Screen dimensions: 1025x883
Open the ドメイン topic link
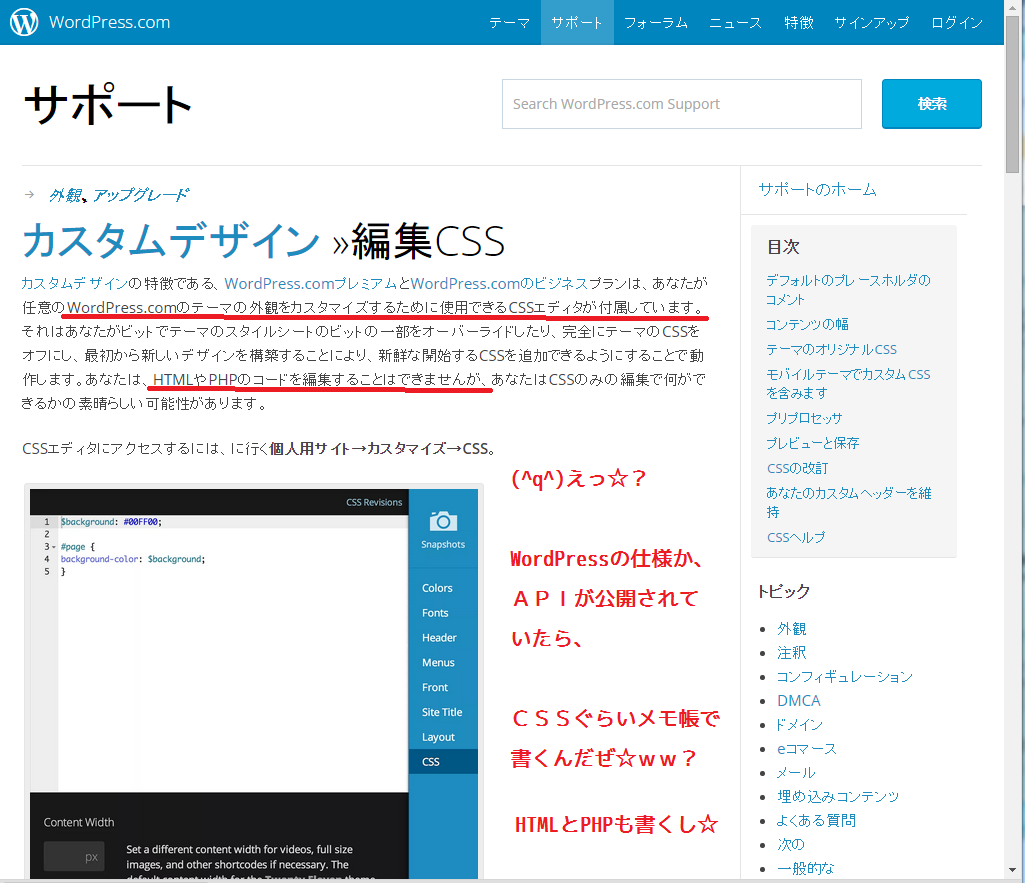(799, 725)
